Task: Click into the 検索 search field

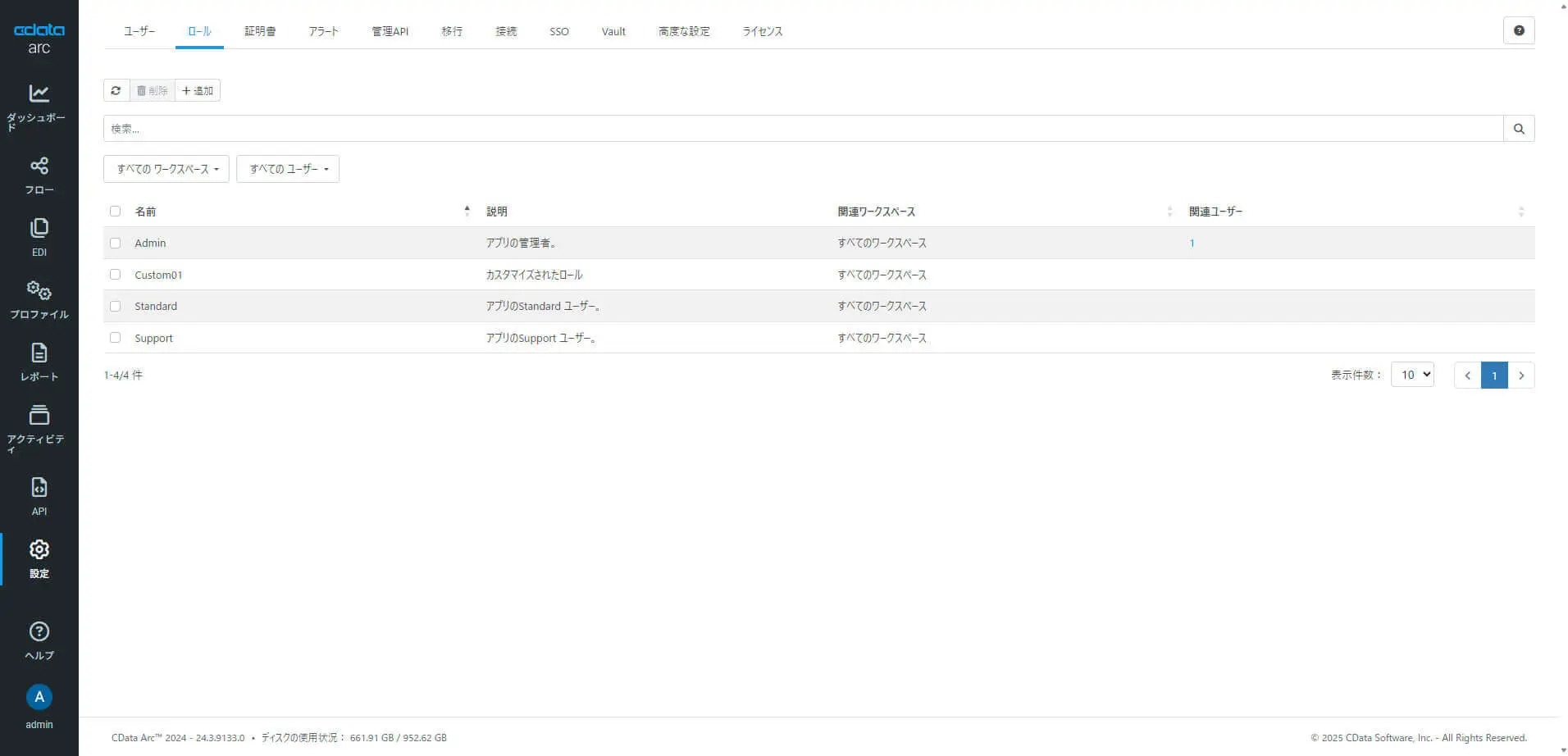Action: [804, 129]
